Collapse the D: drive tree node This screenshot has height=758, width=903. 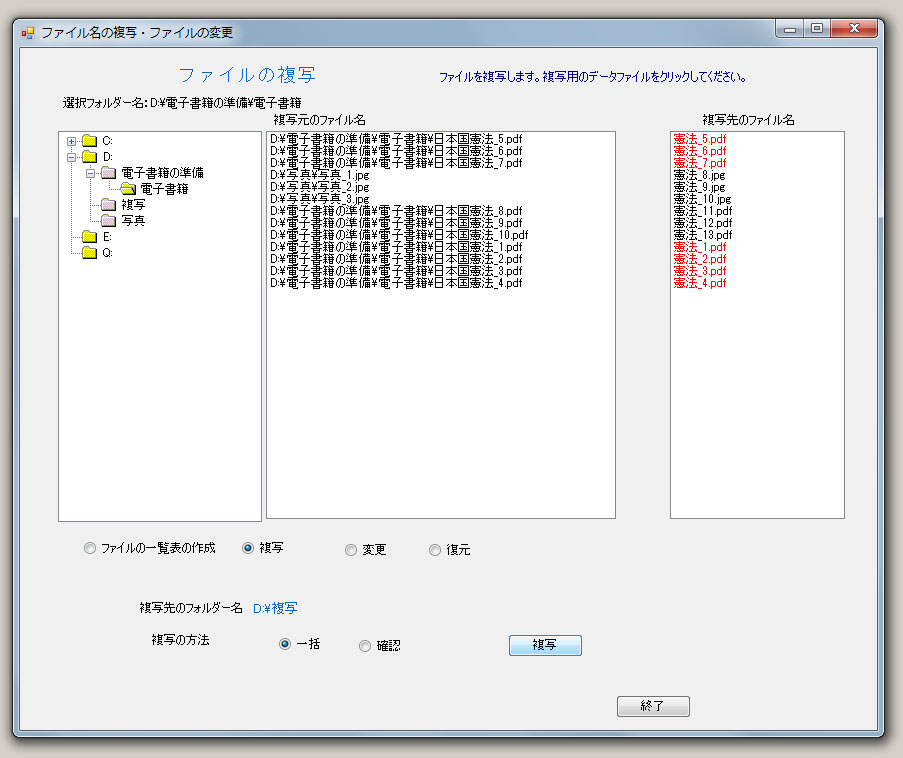click(72, 157)
